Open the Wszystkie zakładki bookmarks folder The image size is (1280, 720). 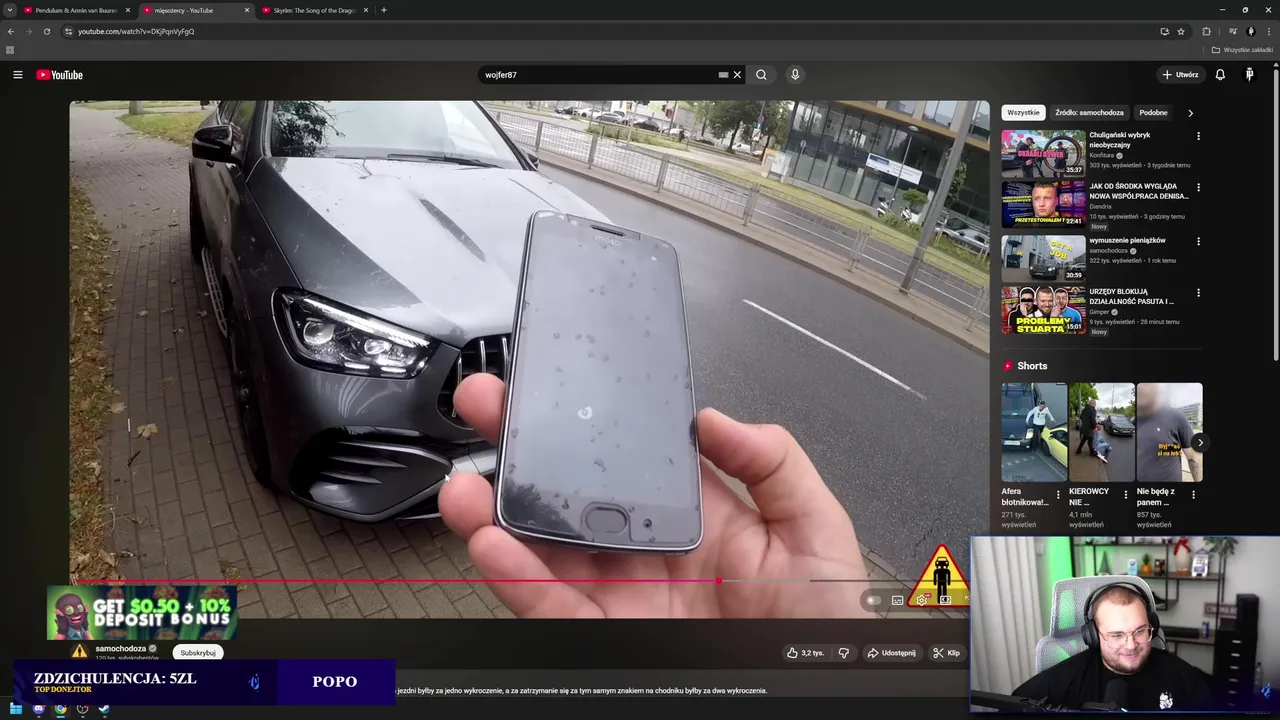click(1242, 50)
